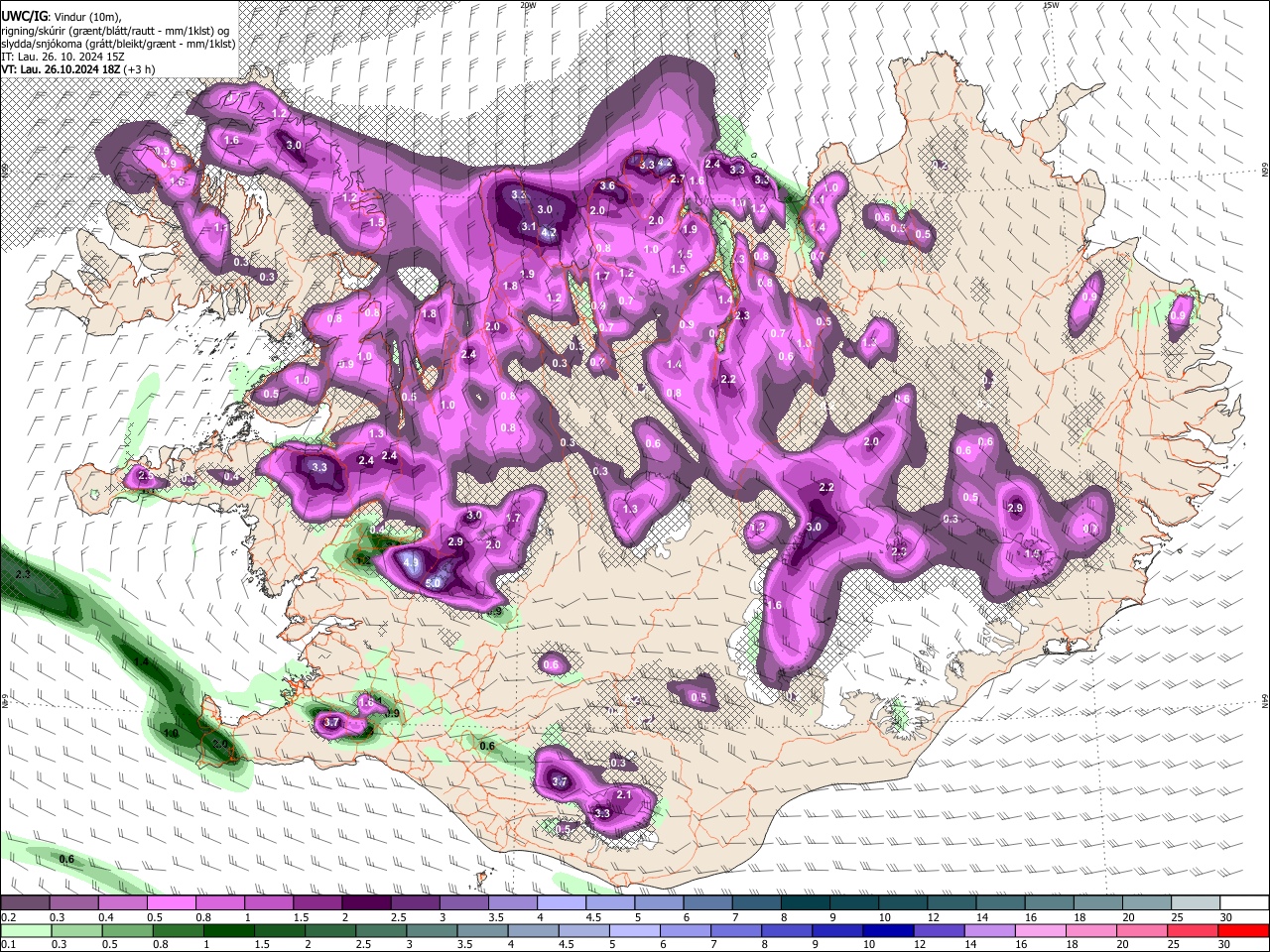Screen dimensions: 1270x952
Task: Click the bright pink 0.5 swatch in snow legend
Action: pos(171,902)
